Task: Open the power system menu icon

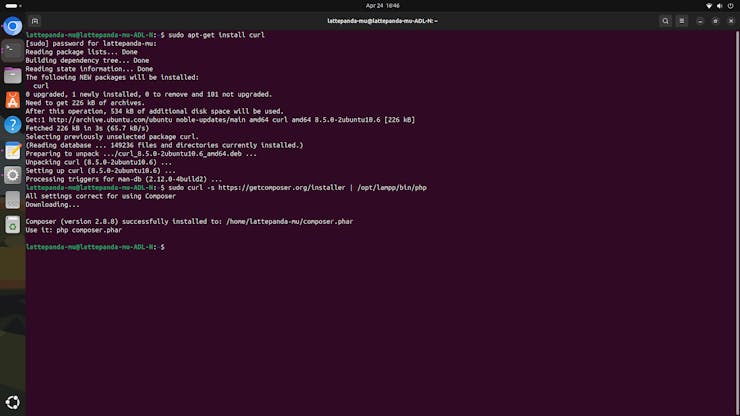Action: point(731,6)
